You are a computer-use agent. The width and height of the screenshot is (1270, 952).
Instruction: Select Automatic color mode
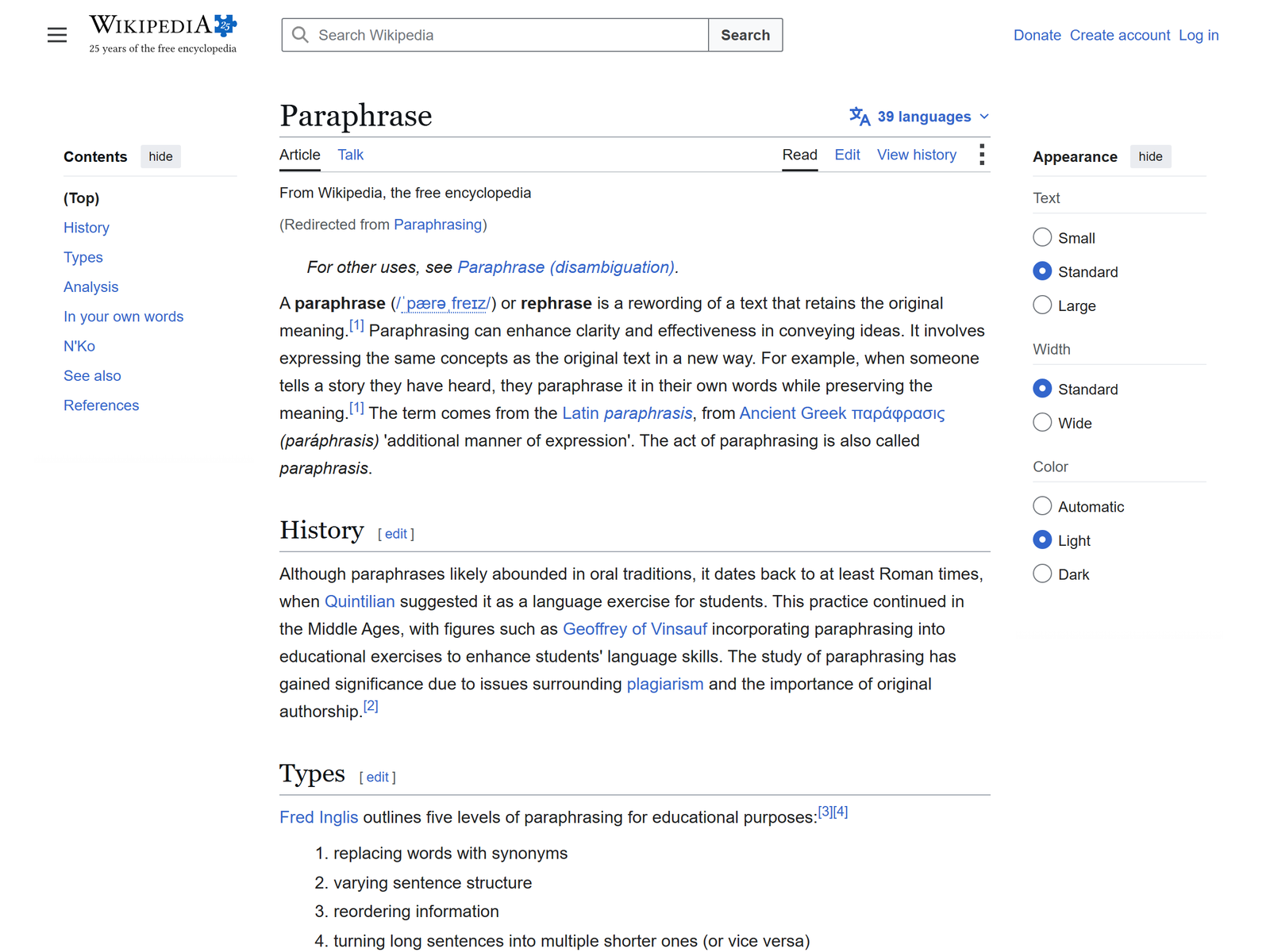(1042, 506)
